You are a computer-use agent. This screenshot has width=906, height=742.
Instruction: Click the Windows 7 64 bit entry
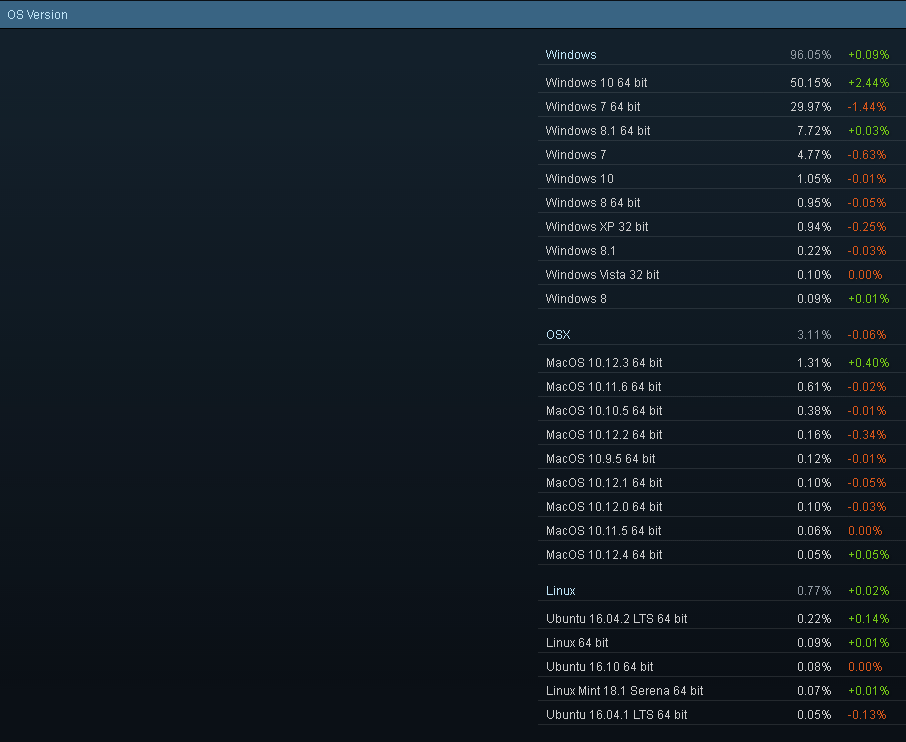[x=722, y=107]
